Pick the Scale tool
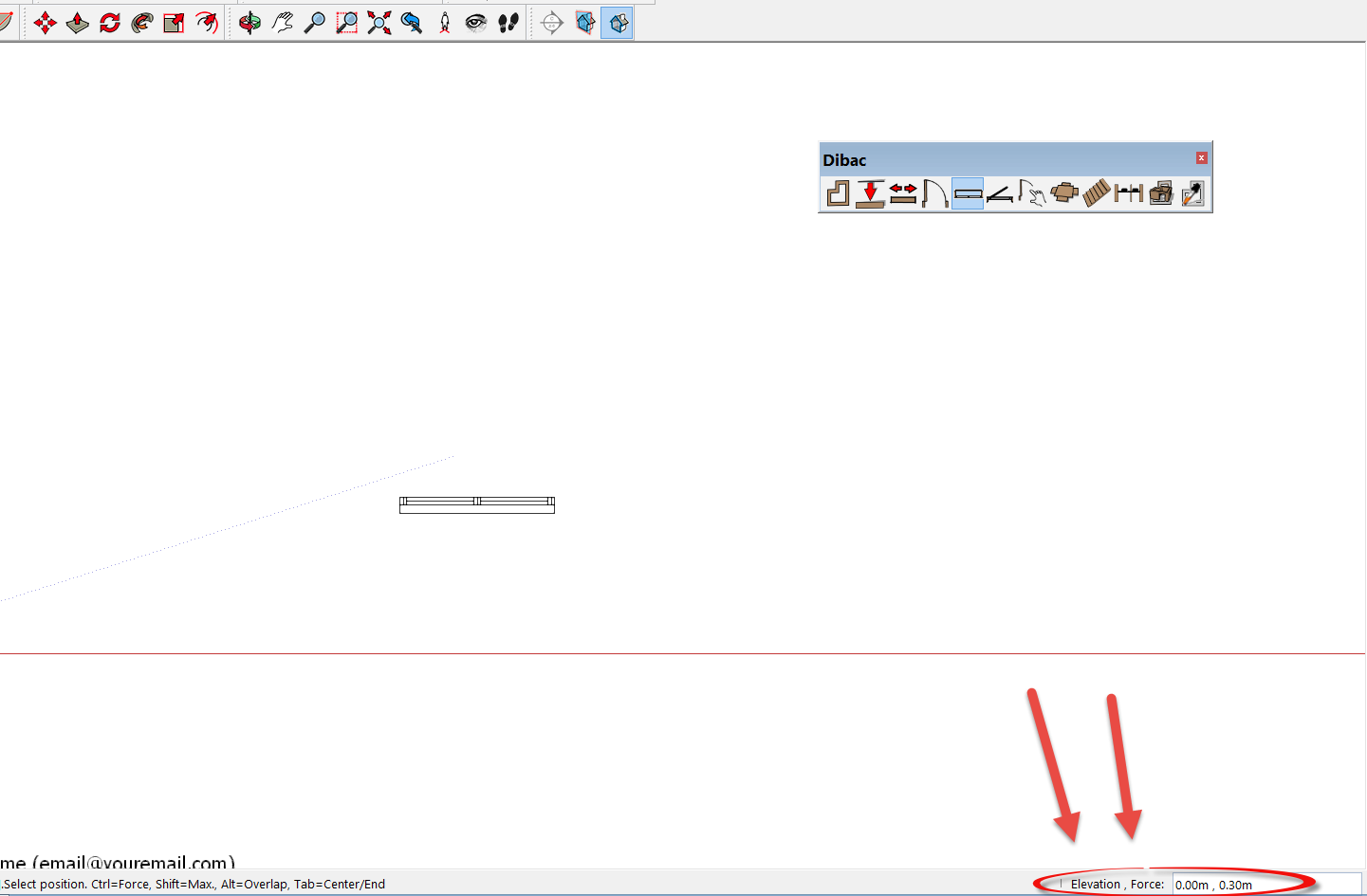The height and width of the screenshot is (896, 1367). (174, 23)
